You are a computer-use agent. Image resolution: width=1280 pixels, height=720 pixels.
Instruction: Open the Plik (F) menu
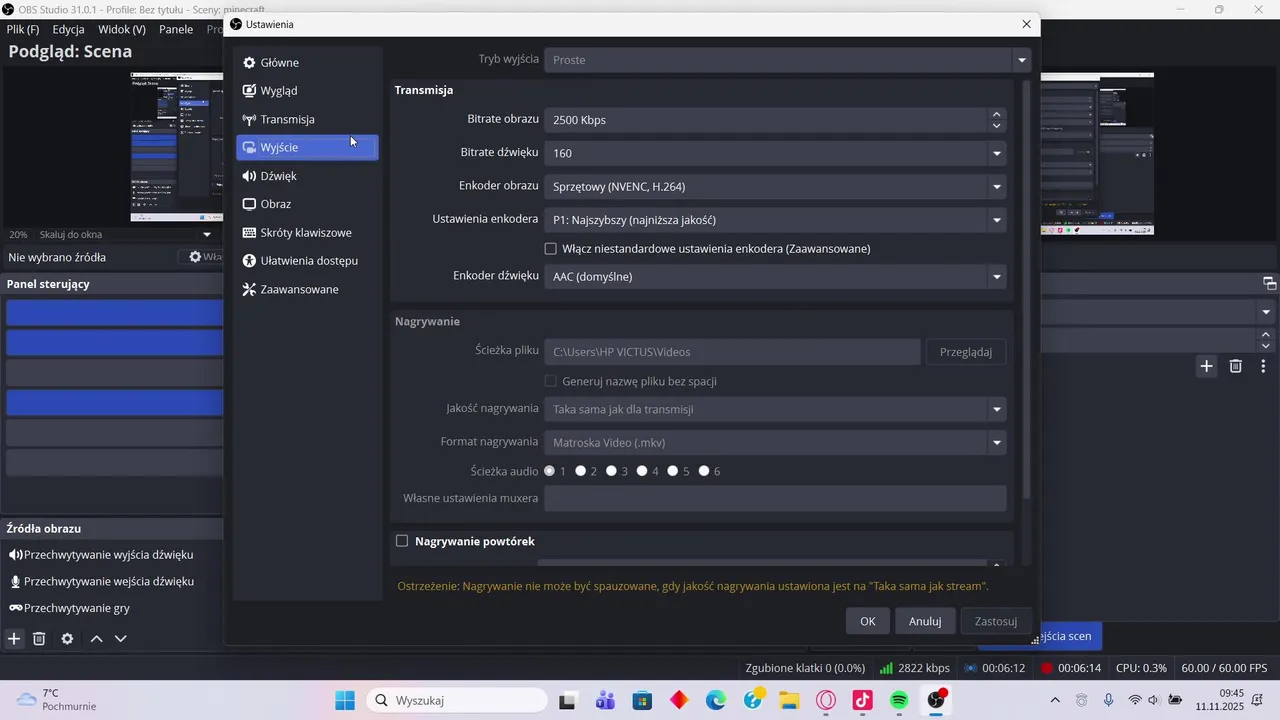click(23, 29)
